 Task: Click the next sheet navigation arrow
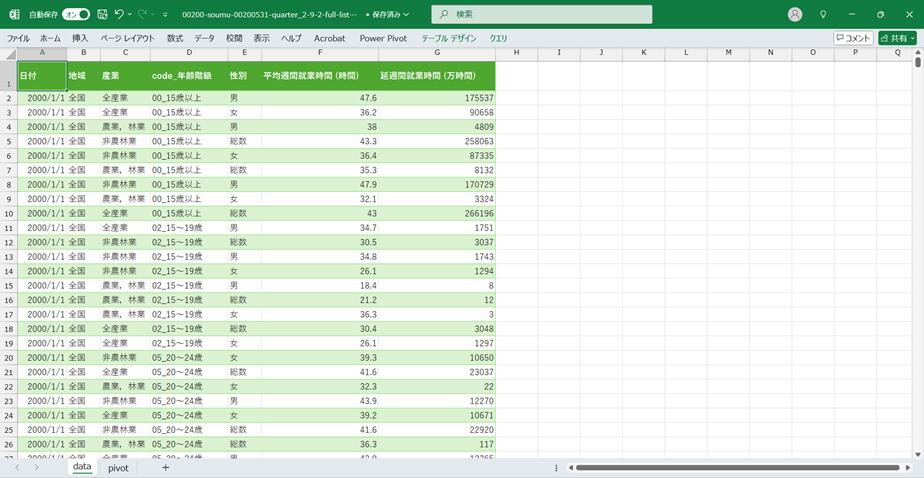pos(37,467)
